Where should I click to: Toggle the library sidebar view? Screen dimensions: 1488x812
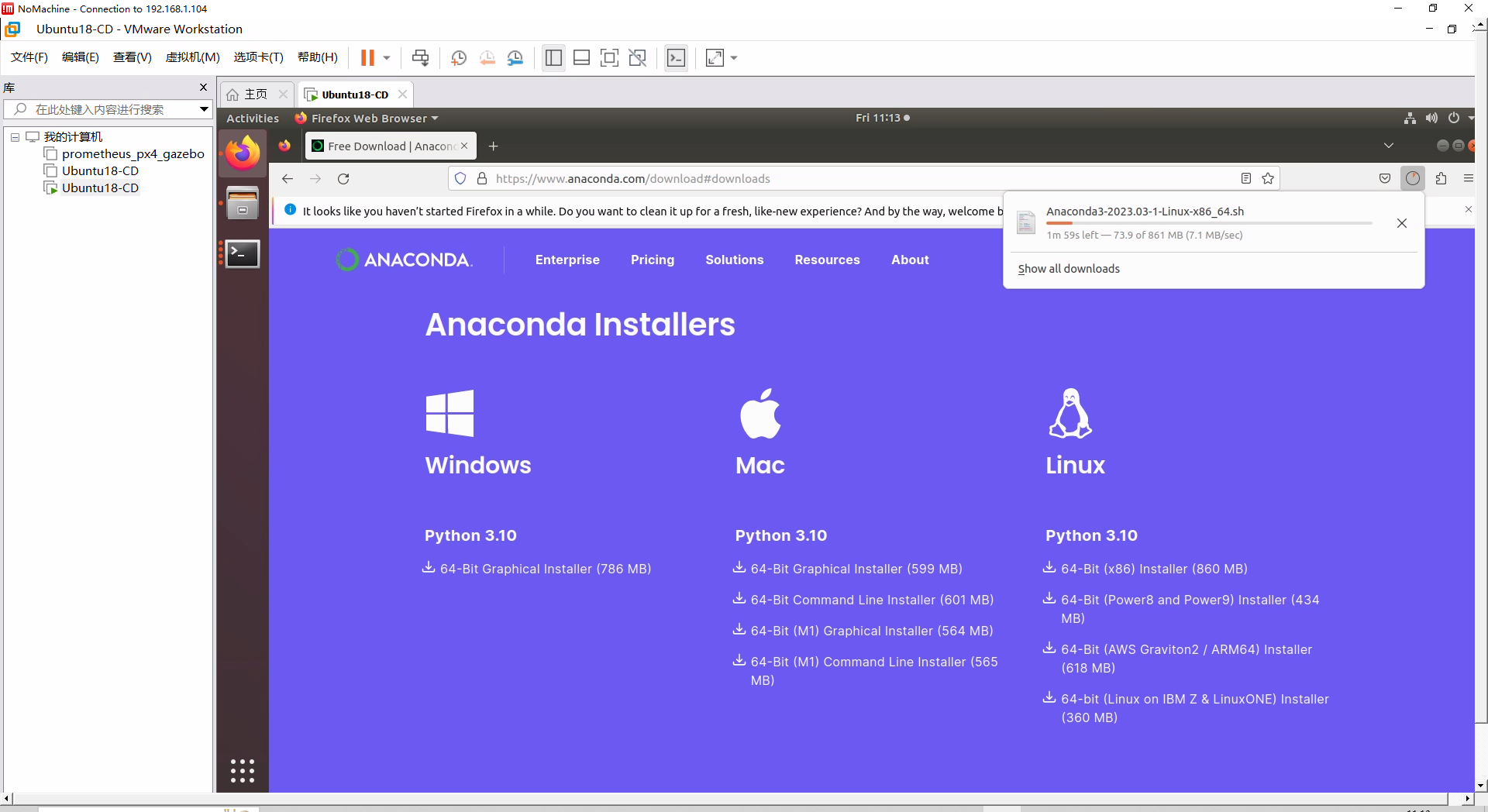[553, 58]
